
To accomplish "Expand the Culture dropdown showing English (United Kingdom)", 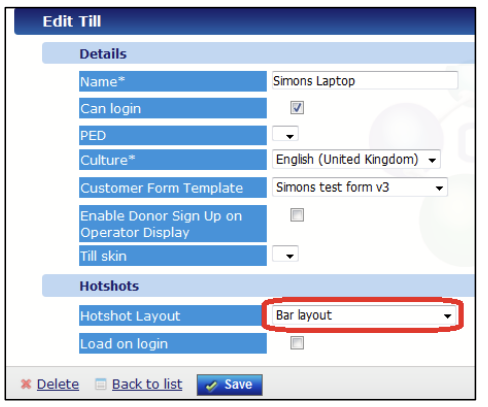I will (356, 159).
